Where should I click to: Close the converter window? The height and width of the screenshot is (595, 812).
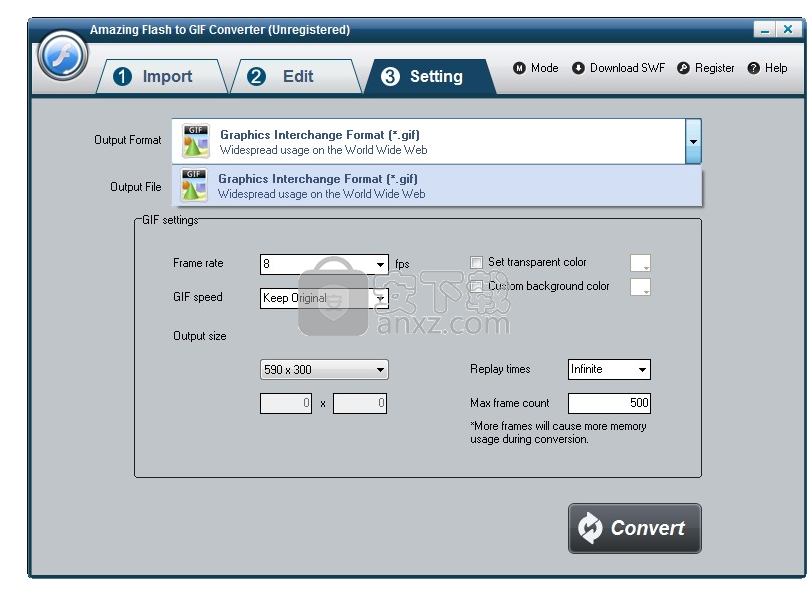pos(788,30)
